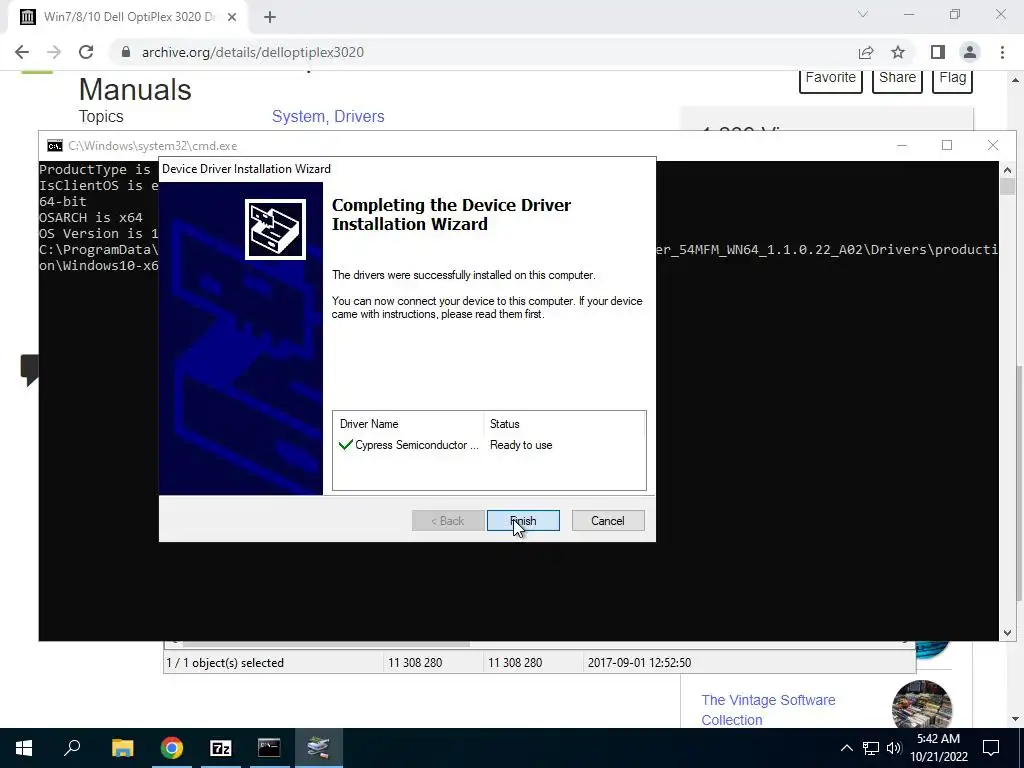This screenshot has width=1024, height=768.
Task: Open Chrome tab search chevron
Action: point(863,14)
